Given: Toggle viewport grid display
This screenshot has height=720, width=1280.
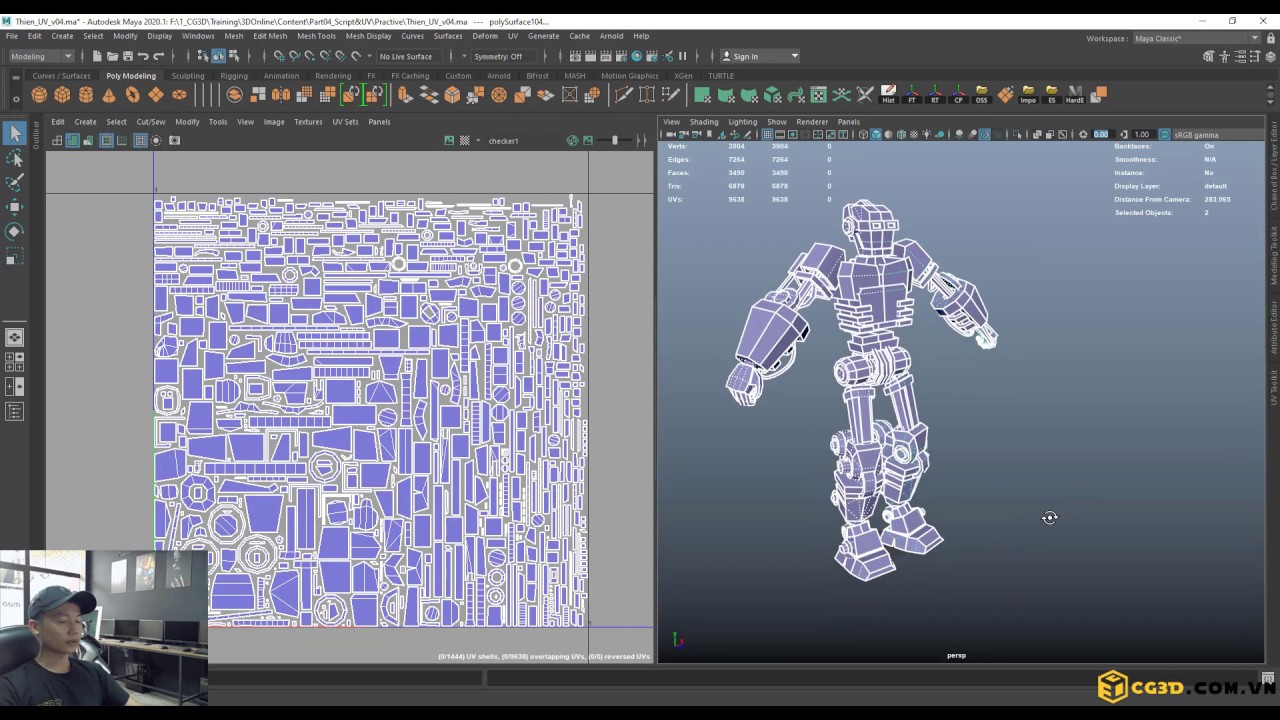Looking at the screenshot, I should click(x=767, y=134).
